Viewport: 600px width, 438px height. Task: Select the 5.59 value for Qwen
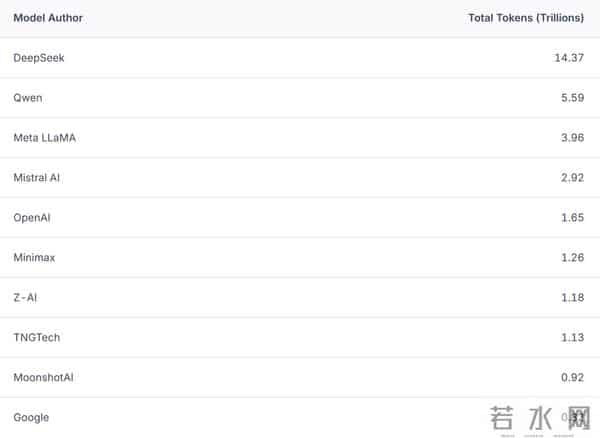point(572,98)
